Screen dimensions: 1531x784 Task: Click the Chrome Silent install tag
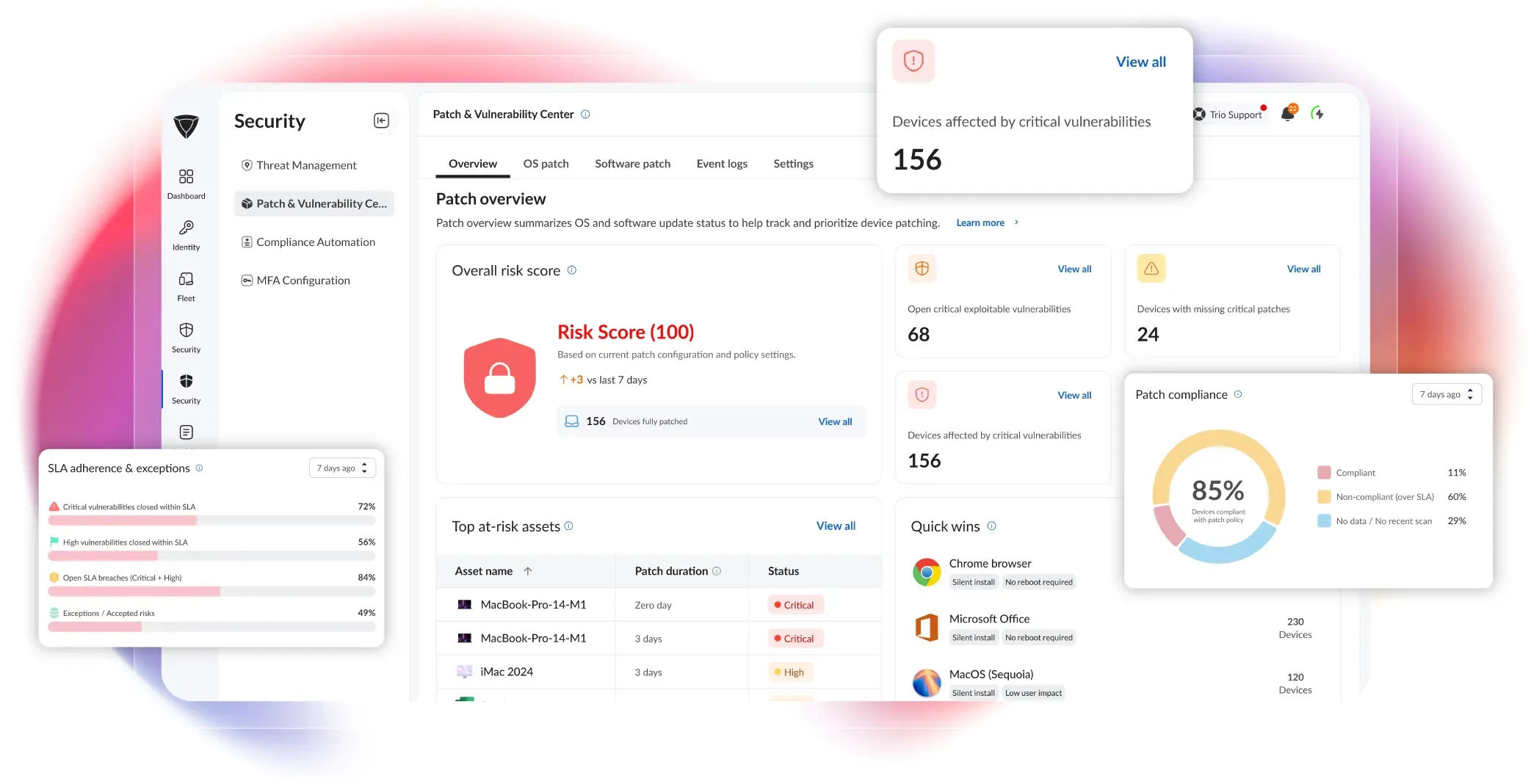[974, 582]
